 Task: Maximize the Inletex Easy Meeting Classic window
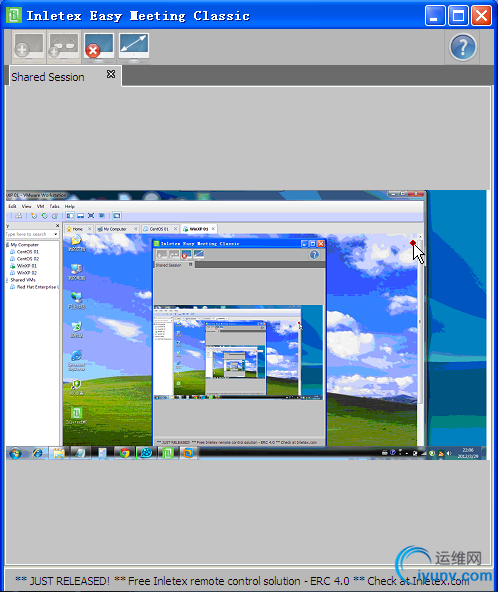(x=458, y=16)
